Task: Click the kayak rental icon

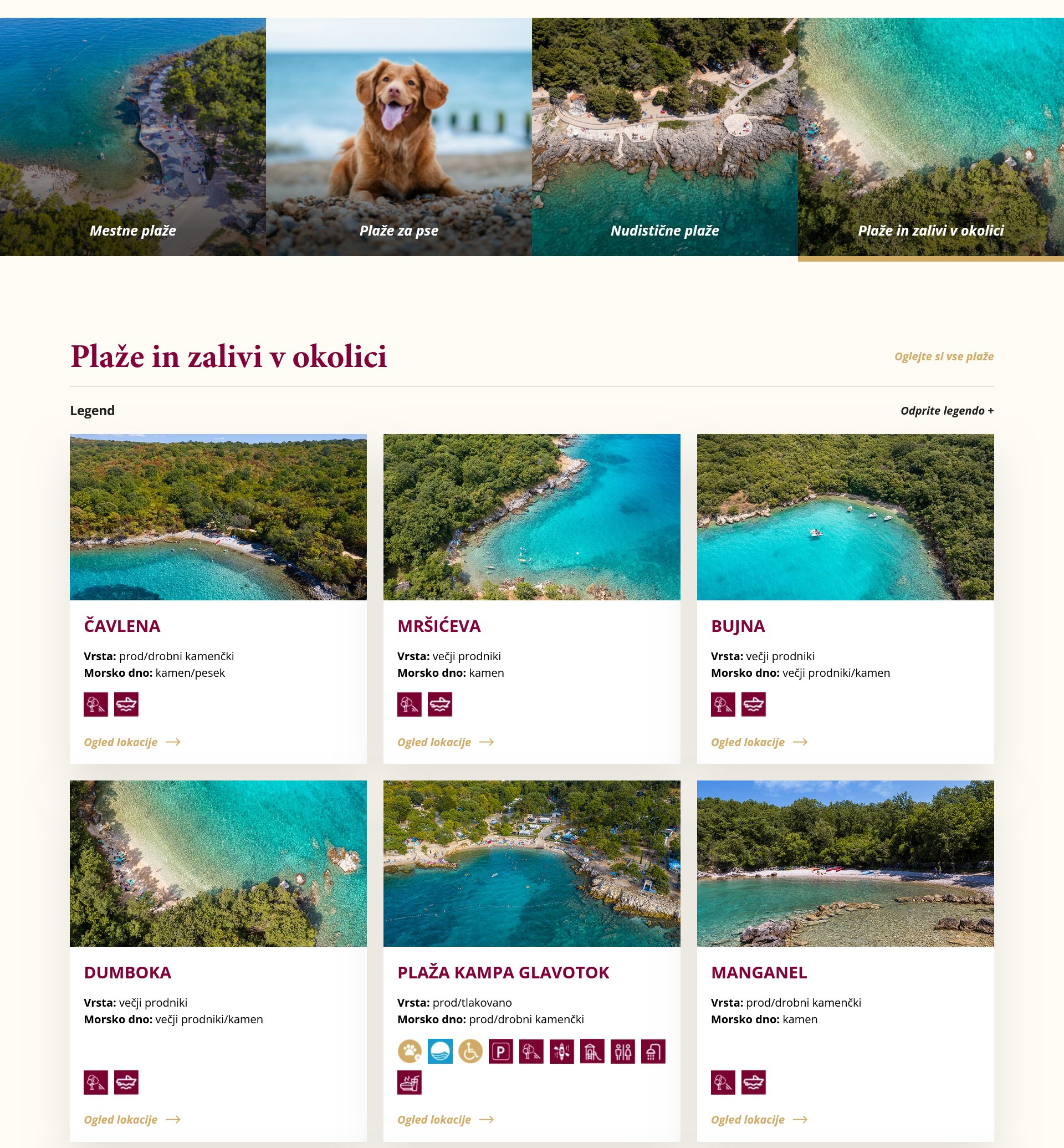Action: (562, 1051)
